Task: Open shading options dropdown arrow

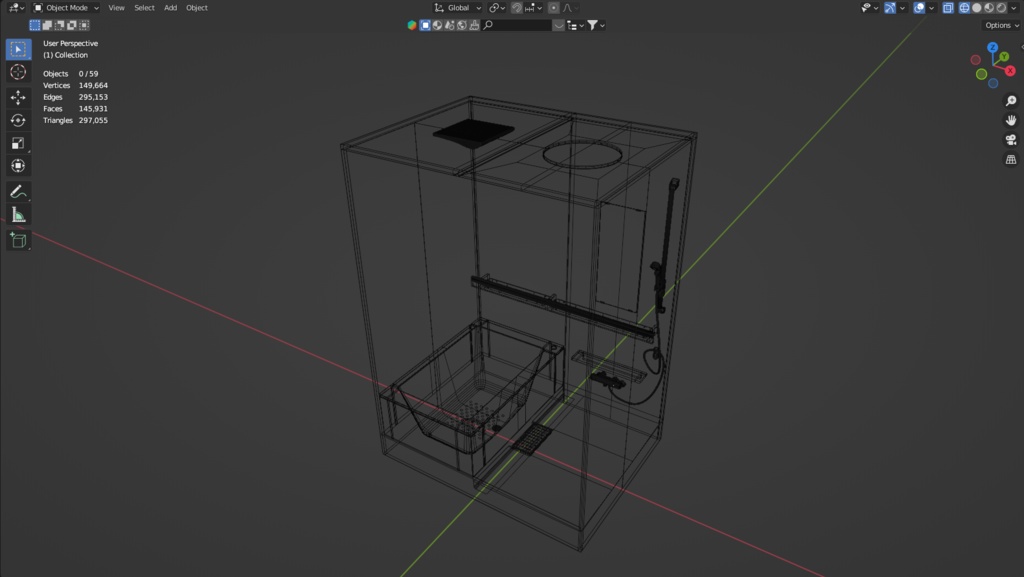Action: (x=1014, y=8)
